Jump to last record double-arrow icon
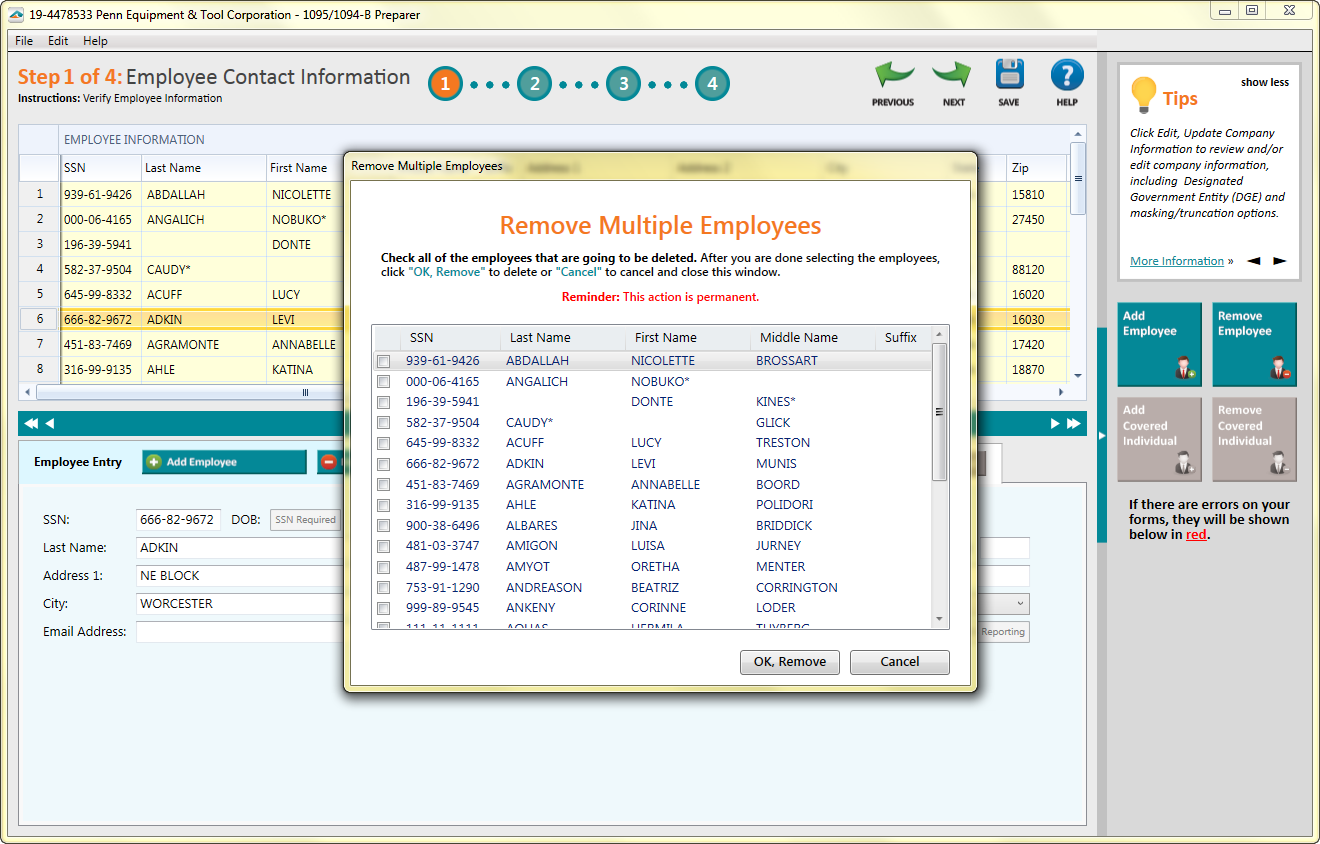Viewport: 1320px width, 844px height. pyautogui.click(x=1074, y=423)
